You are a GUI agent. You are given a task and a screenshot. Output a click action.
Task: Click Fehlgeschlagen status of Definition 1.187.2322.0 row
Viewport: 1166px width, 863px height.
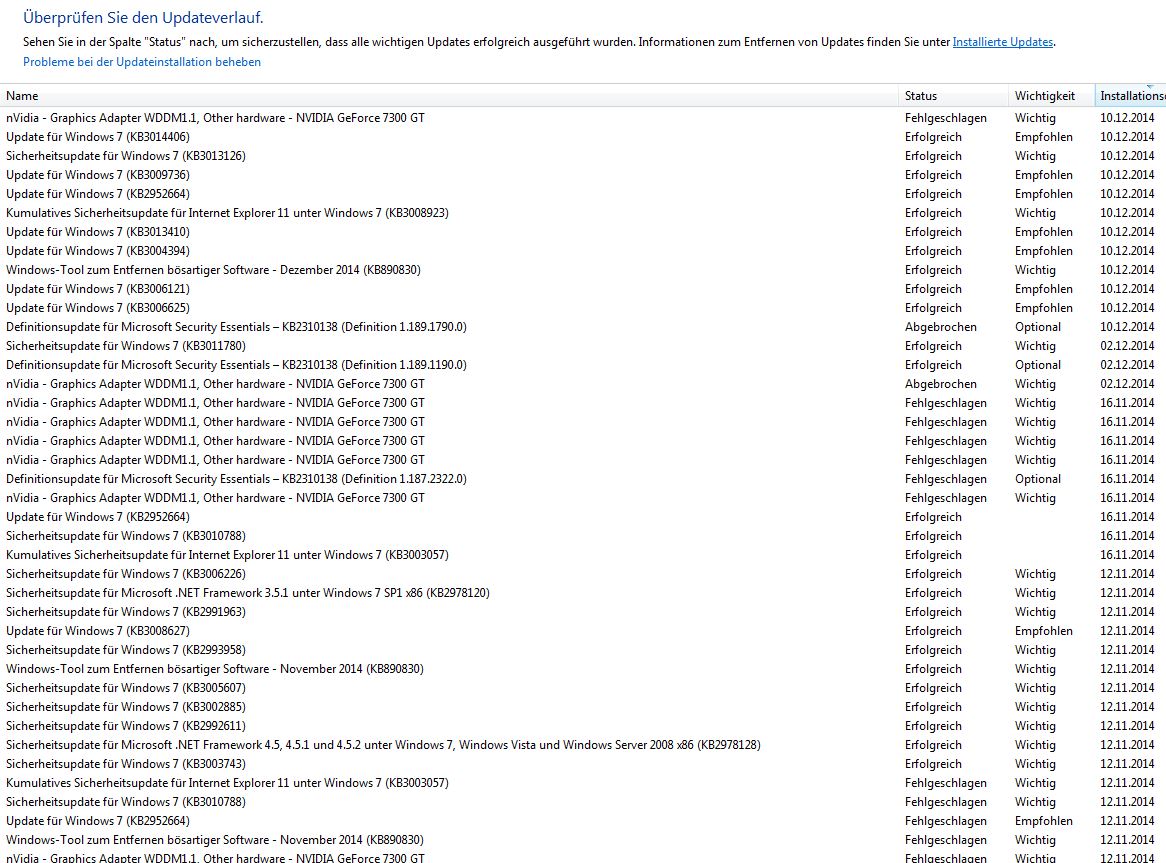tap(946, 479)
